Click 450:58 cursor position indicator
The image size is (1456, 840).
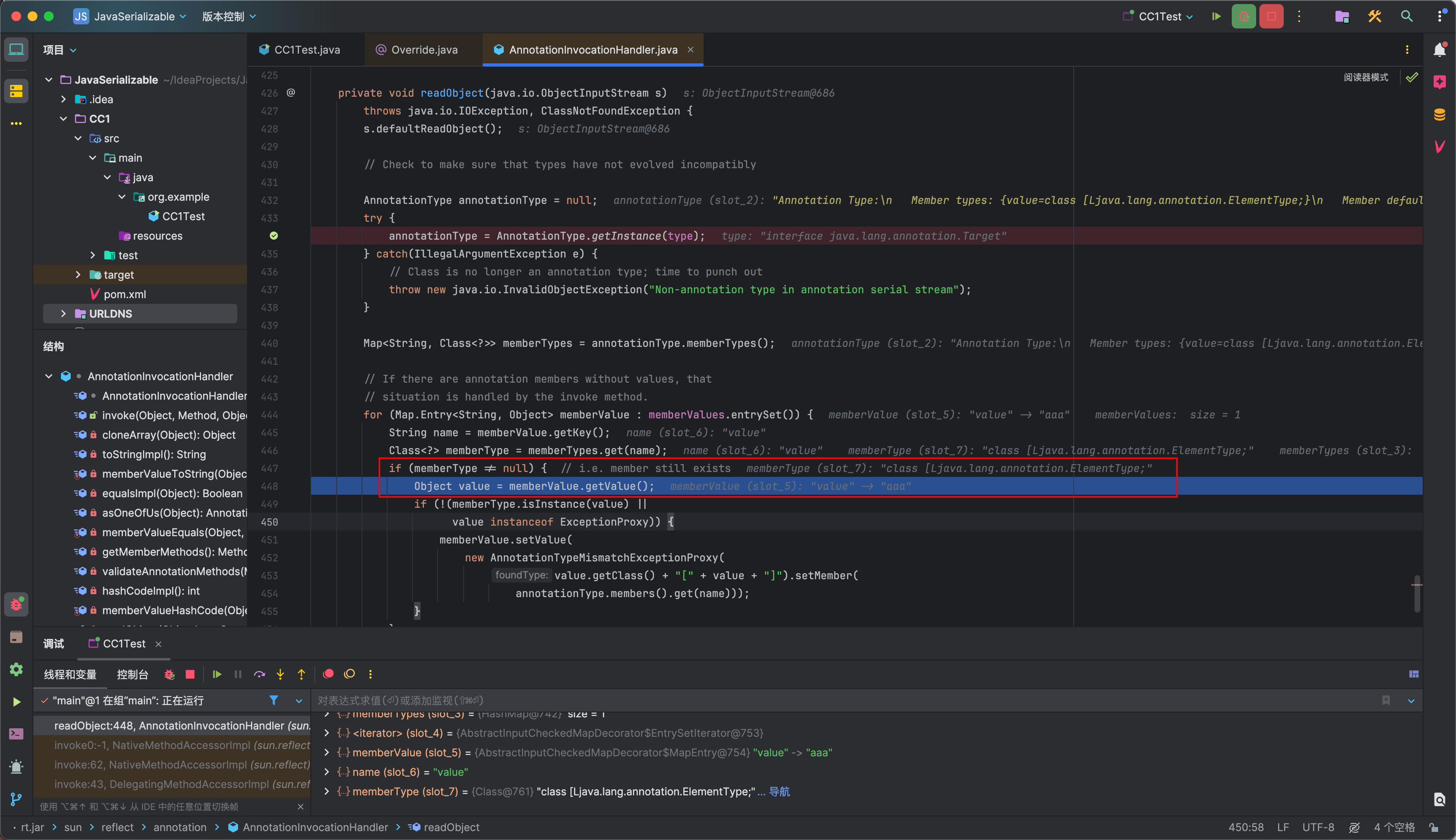(1246, 827)
